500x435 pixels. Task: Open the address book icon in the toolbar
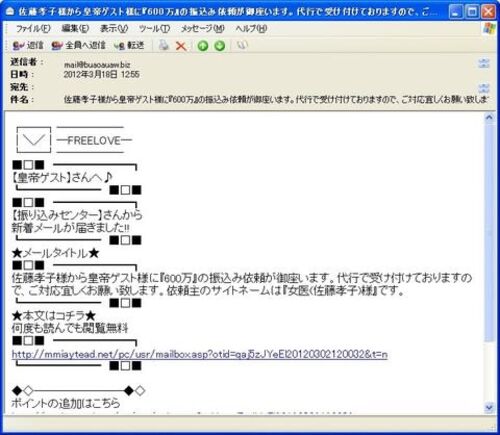(242, 45)
